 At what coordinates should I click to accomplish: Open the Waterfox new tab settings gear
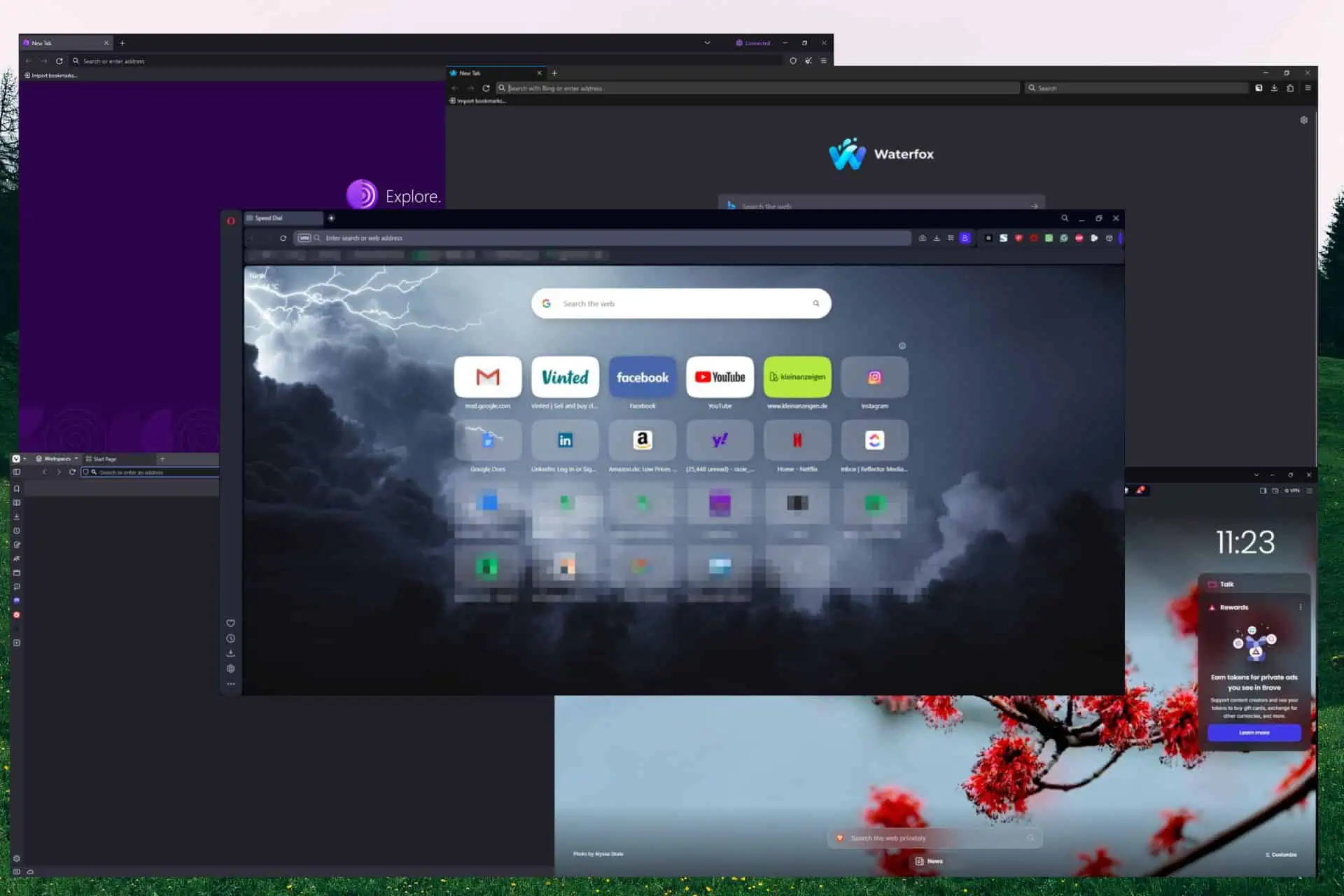click(1304, 120)
